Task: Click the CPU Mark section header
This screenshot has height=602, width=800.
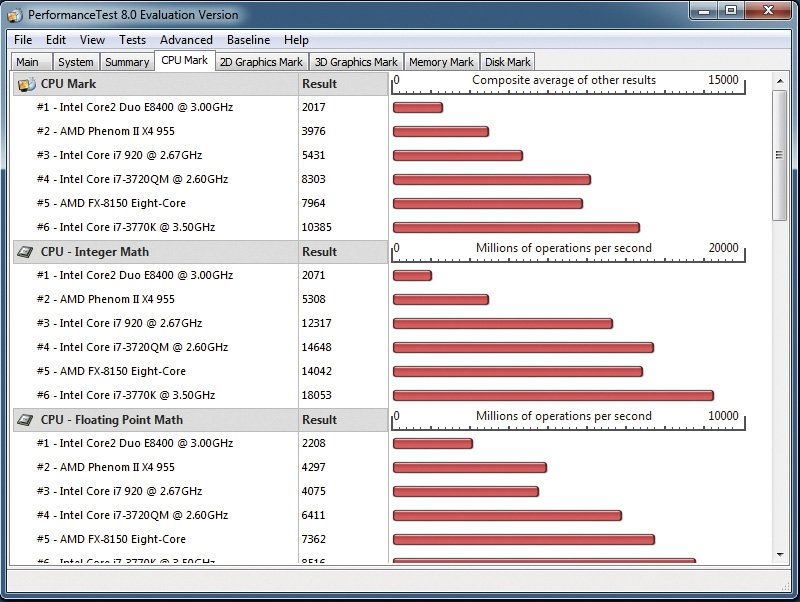Action: click(155, 84)
